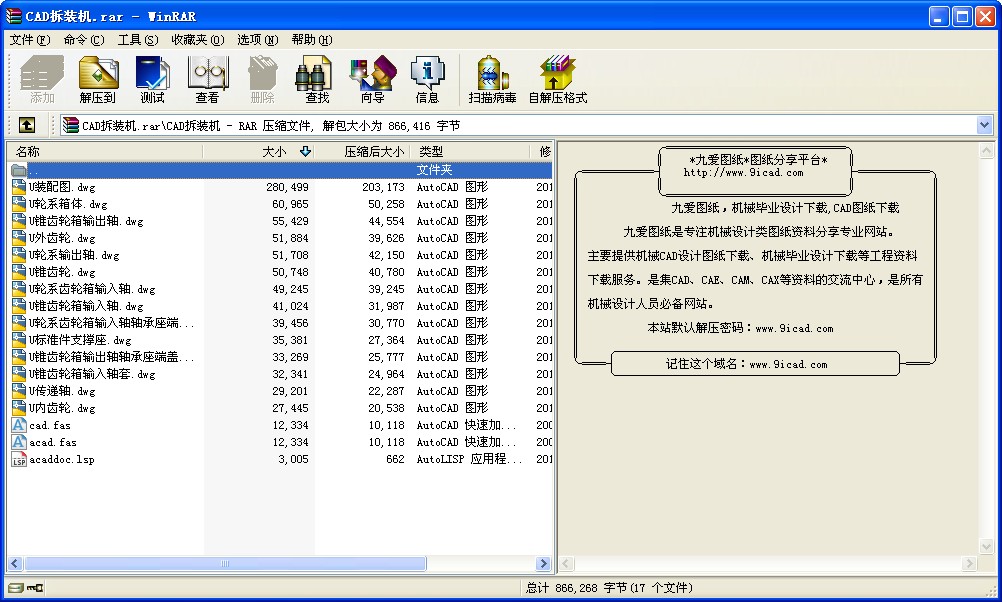This screenshot has height=602, width=1002.
Task: Click 自解压格式 (SFX) toolbar icon
Action: [557, 79]
